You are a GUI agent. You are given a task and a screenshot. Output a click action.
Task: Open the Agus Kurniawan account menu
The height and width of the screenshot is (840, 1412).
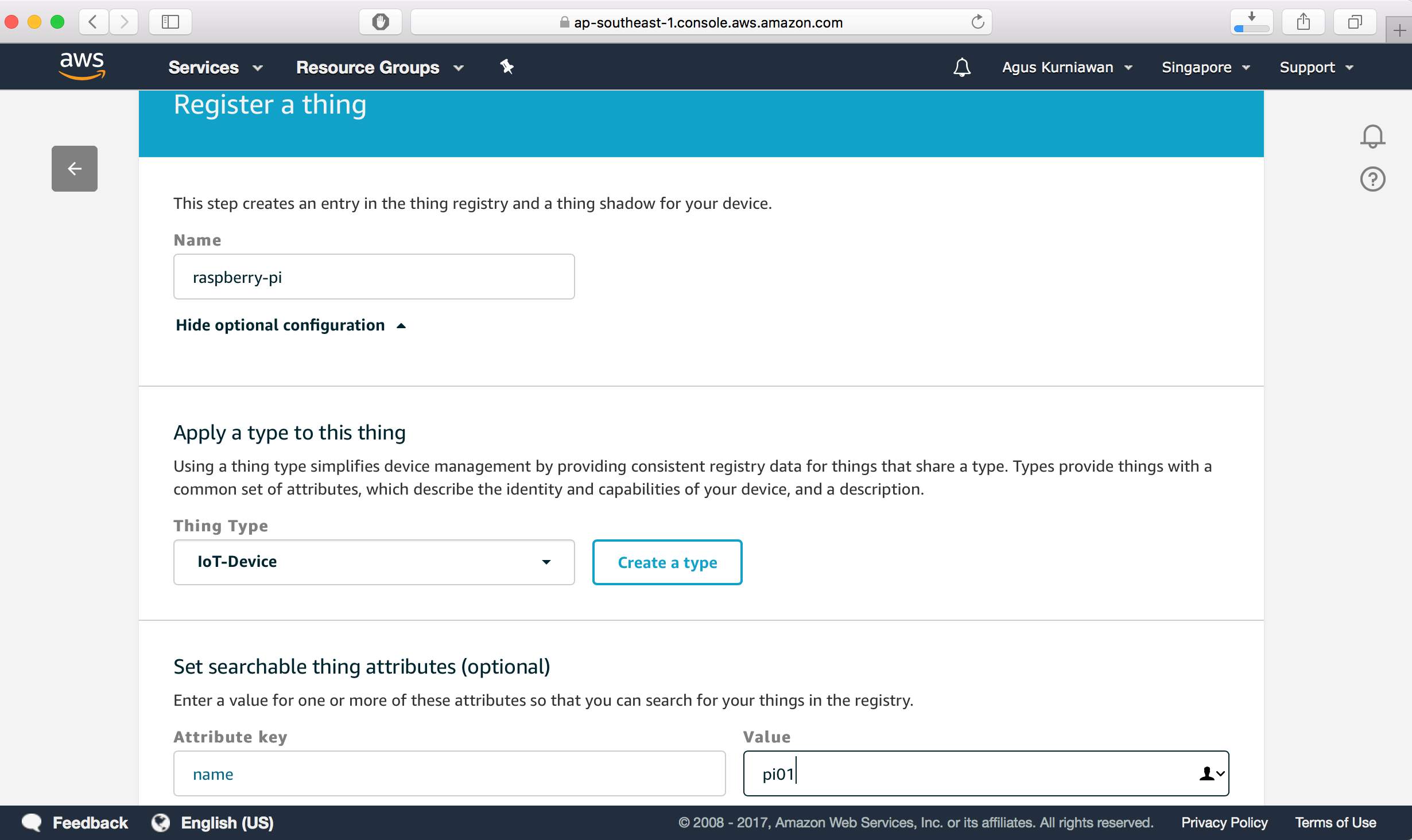(x=1067, y=67)
